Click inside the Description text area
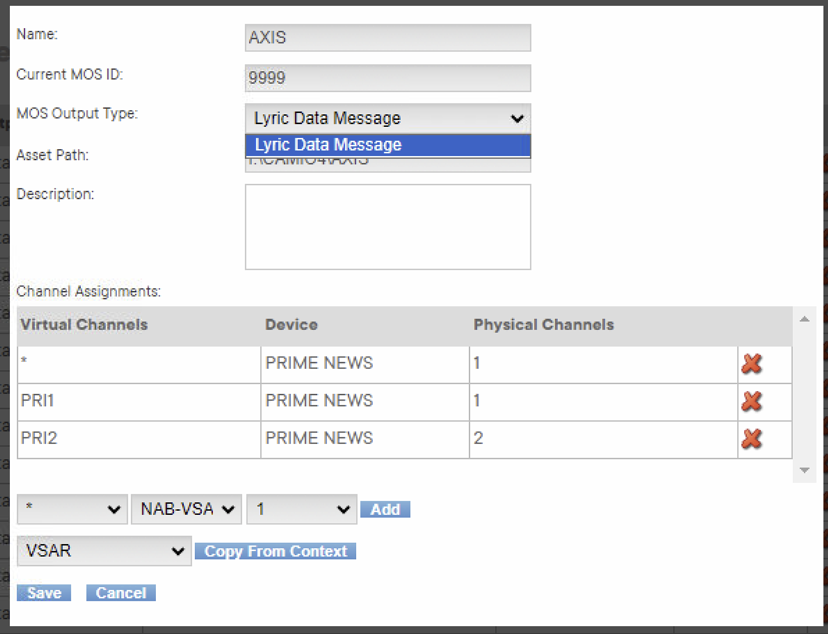Screen dimensions: 828x634 387,227
